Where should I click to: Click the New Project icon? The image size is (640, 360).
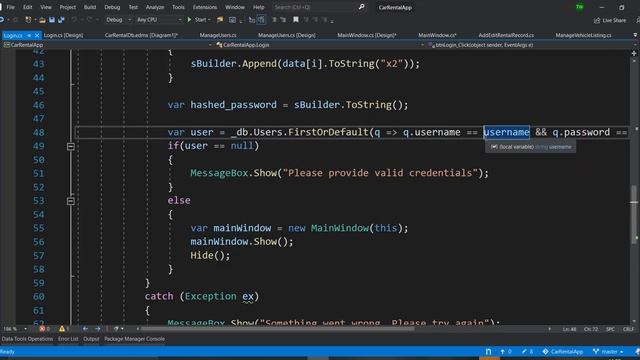[28, 20]
